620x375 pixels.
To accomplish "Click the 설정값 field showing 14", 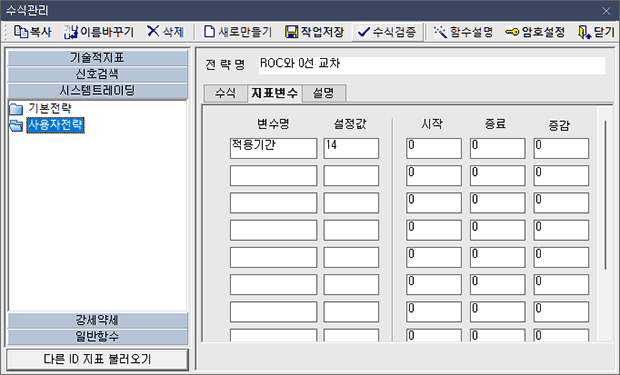I will click(x=351, y=148).
